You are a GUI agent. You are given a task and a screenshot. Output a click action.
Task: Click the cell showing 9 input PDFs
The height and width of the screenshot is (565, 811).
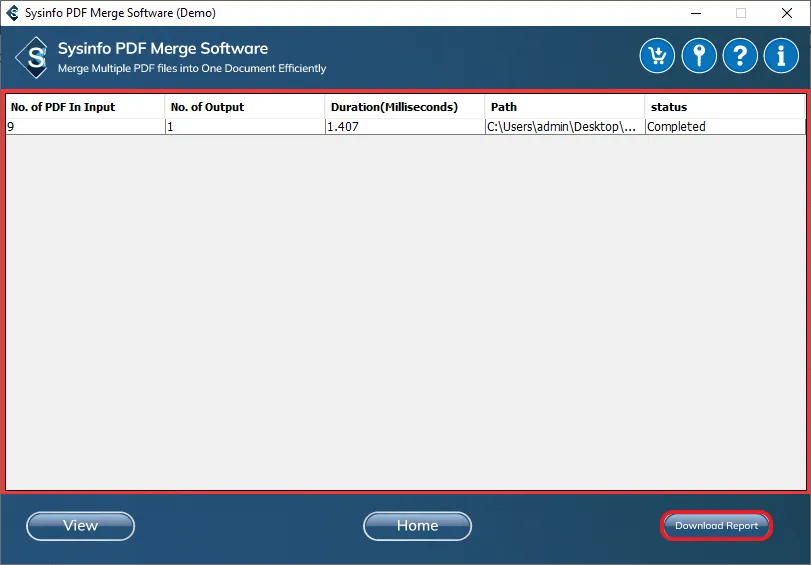[85, 127]
